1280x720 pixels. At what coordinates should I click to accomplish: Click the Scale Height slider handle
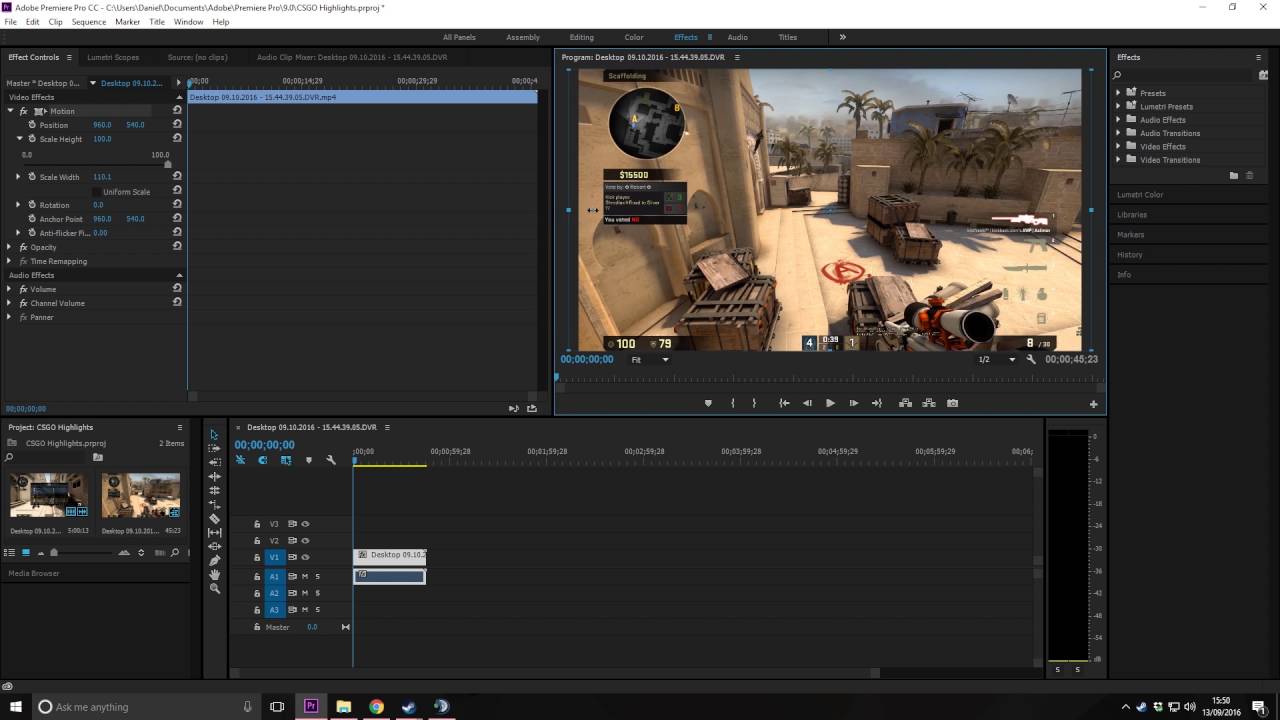tap(167, 164)
